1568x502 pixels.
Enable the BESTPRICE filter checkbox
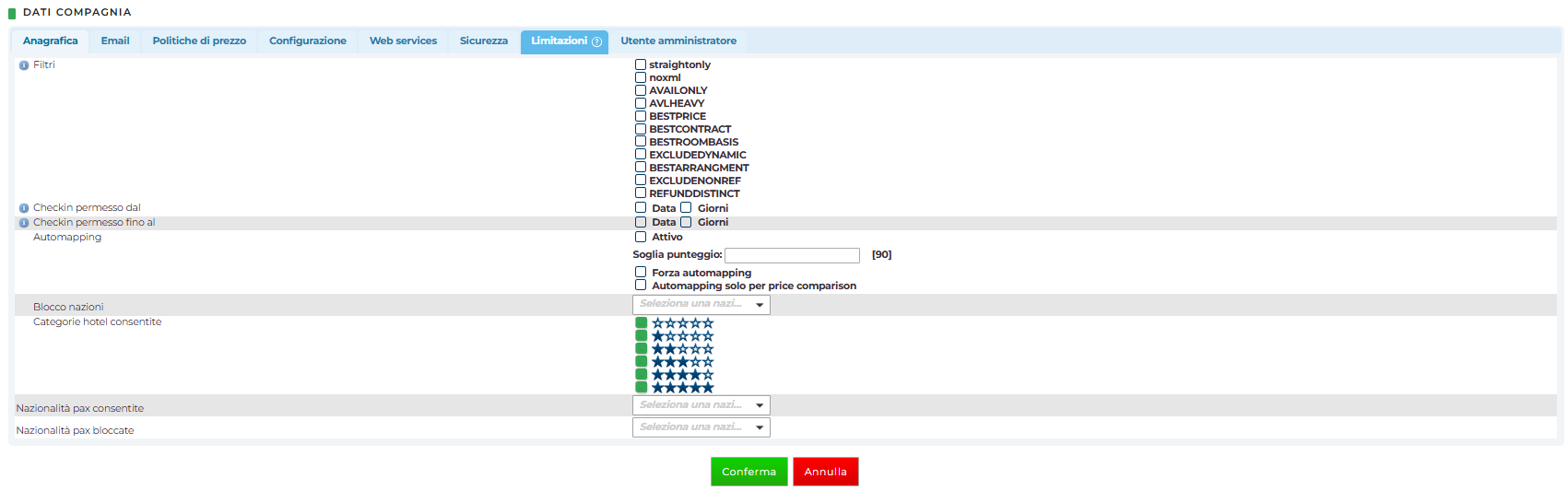click(x=641, y=116)
